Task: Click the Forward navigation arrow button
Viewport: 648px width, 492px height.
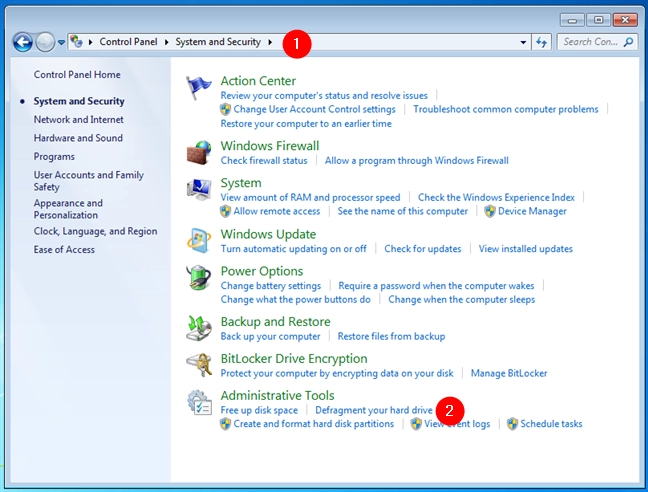Action: 45,42
